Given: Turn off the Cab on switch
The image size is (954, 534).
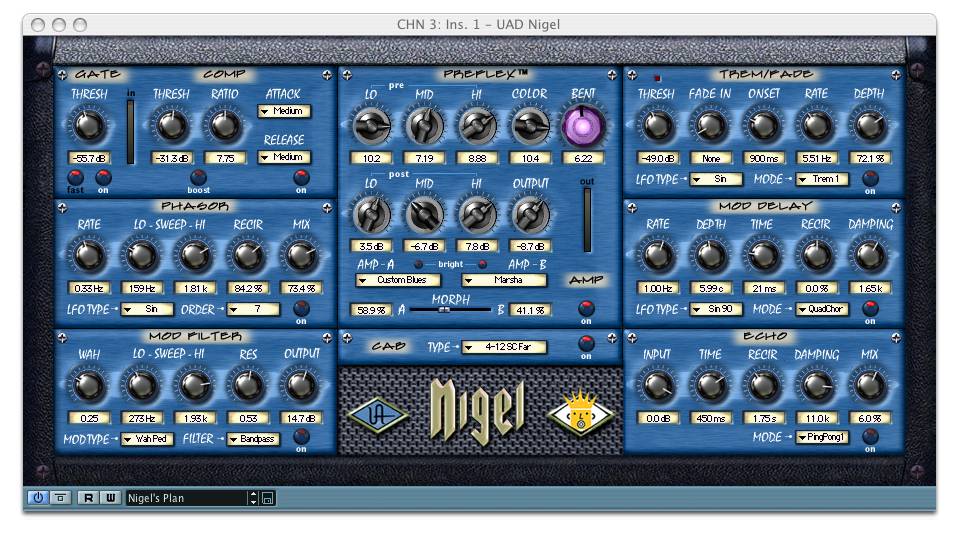Looking at the screenshot, I should 586,344.
